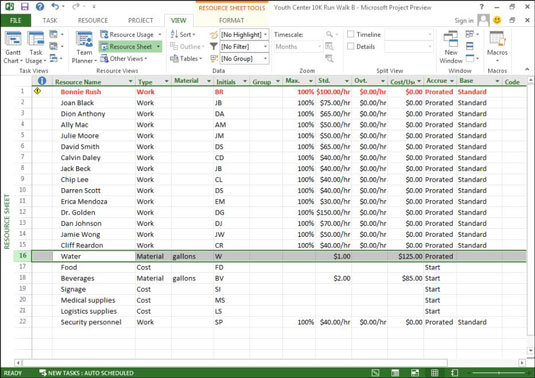Click the $125.00 cost cell for Water
The image size is (535, 378).
(x=406, y=256)
